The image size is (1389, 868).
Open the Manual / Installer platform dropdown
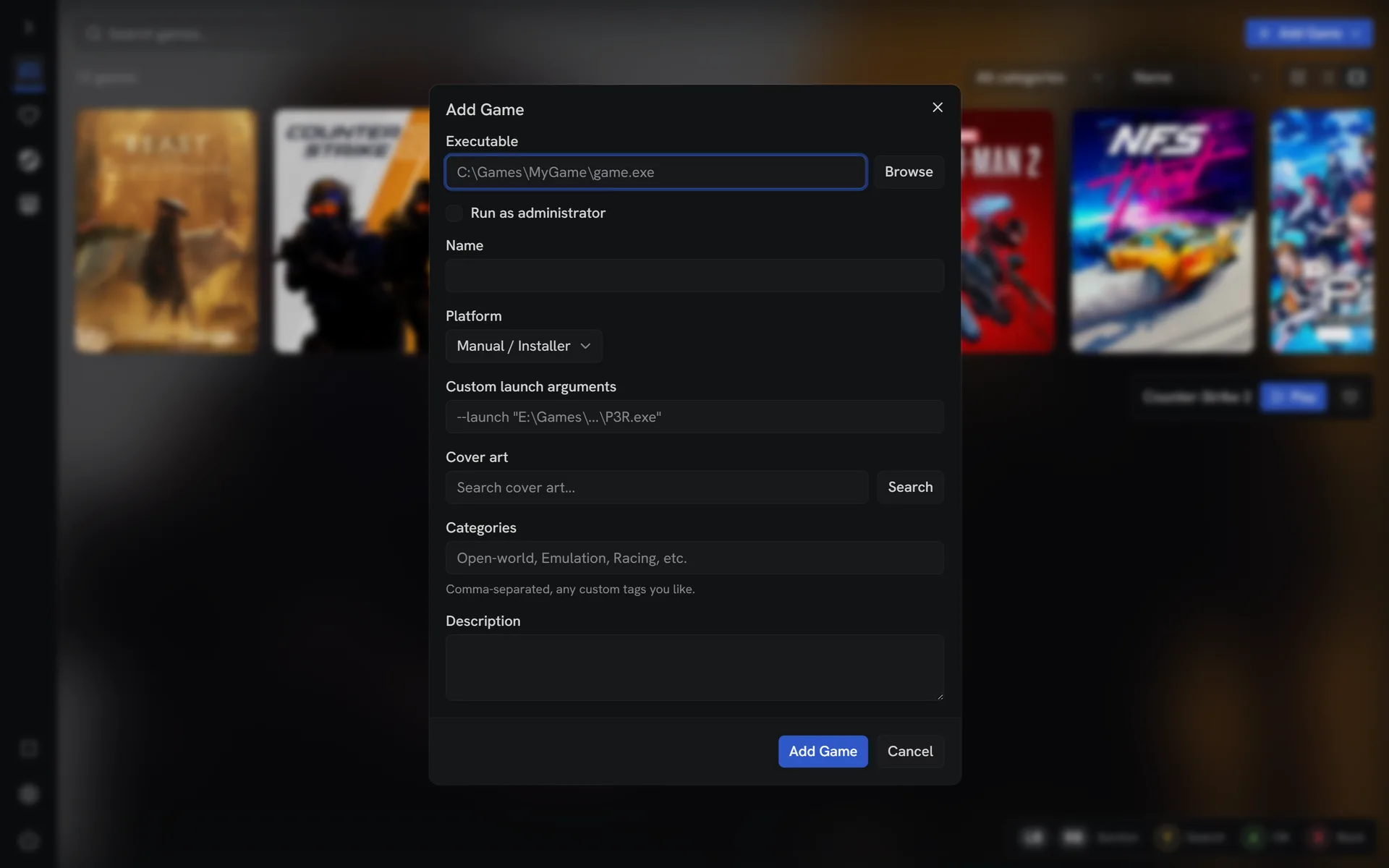524,346
